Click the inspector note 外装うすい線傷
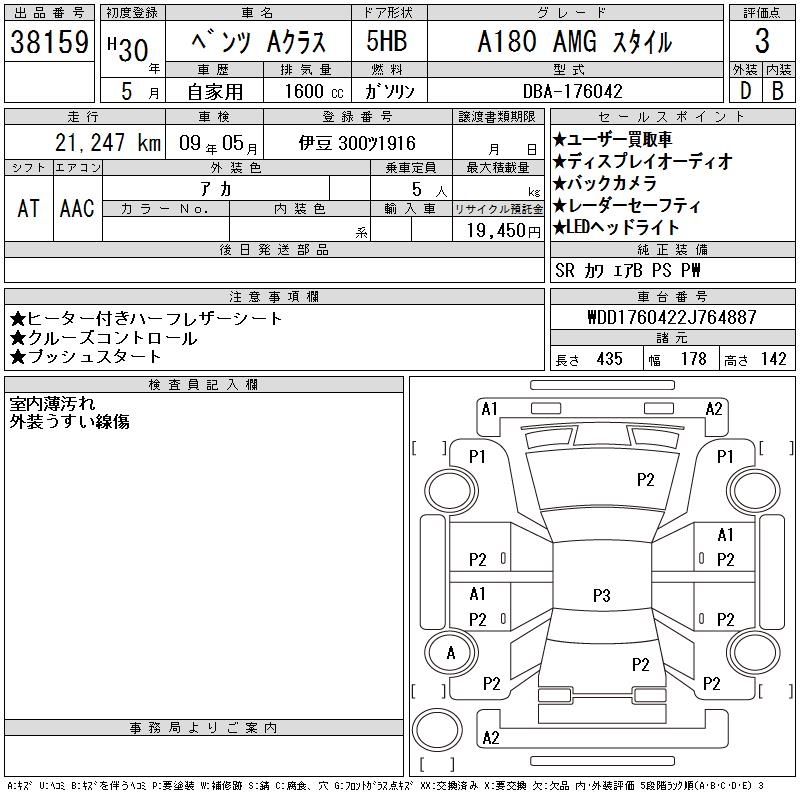This screenshot has height=800, width=800. point(69,421)
